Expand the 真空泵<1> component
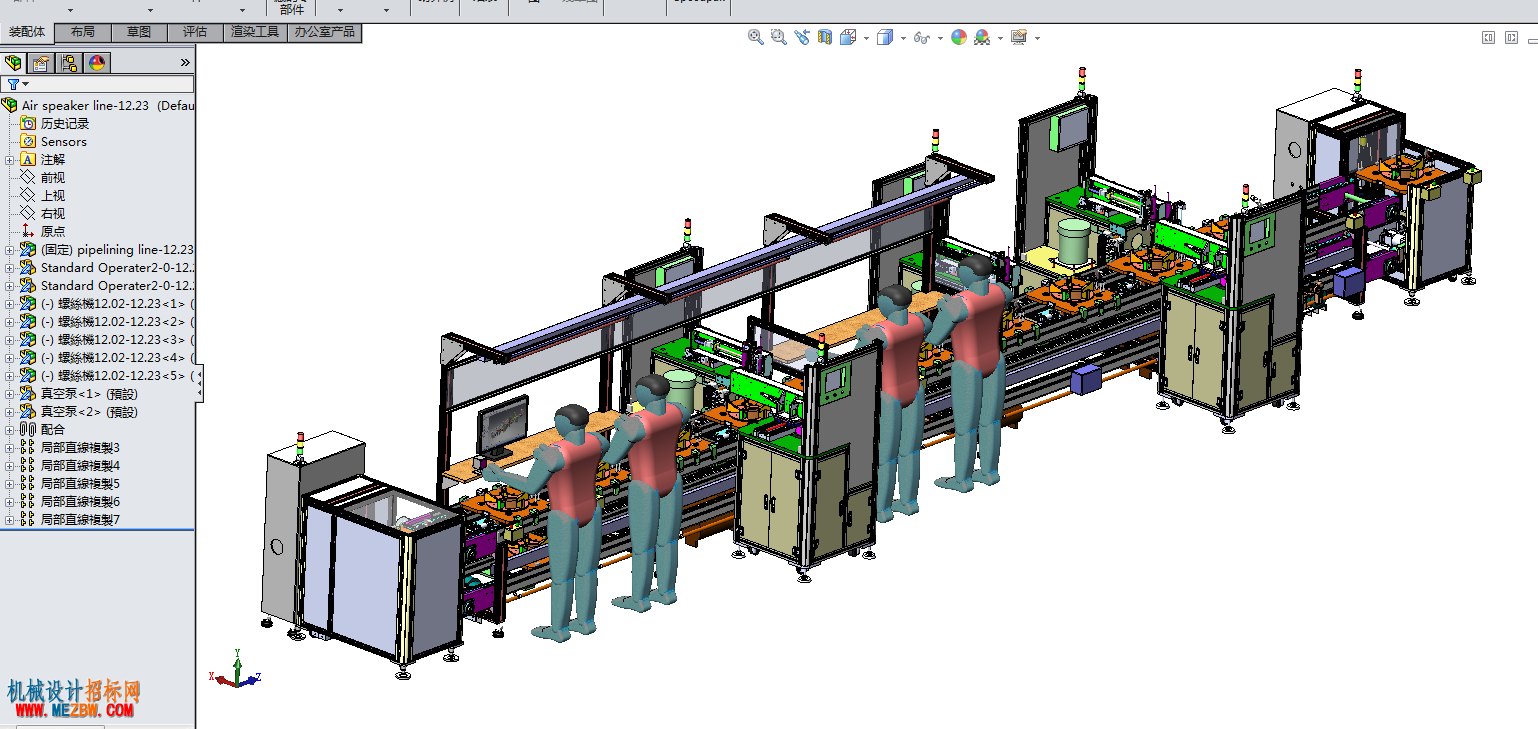This screenshot has width=1538, height=729. pyautogui.click(x=10, y=394)
